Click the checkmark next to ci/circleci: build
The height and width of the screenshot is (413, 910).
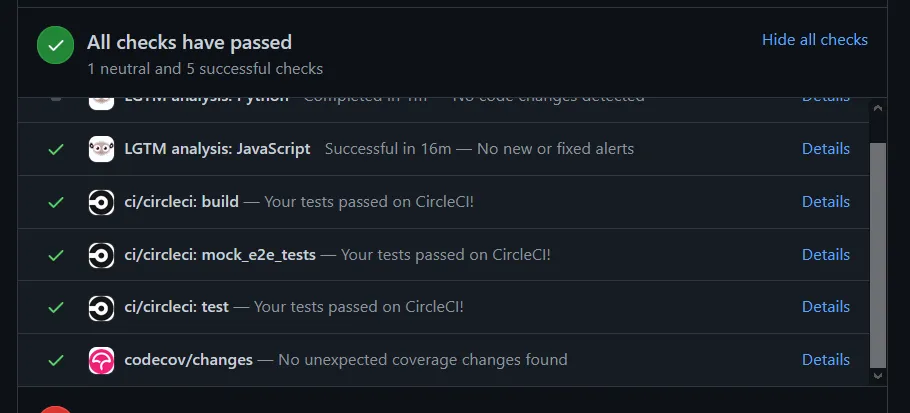pos(56,202)
